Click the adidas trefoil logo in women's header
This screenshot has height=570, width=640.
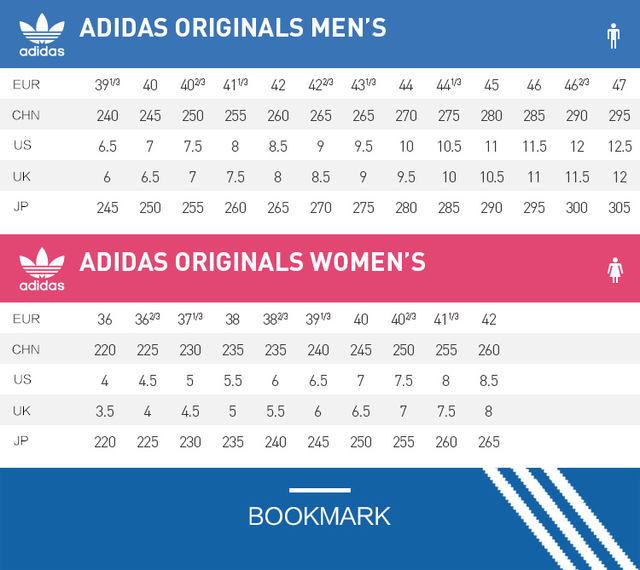(x=42, y=269)
